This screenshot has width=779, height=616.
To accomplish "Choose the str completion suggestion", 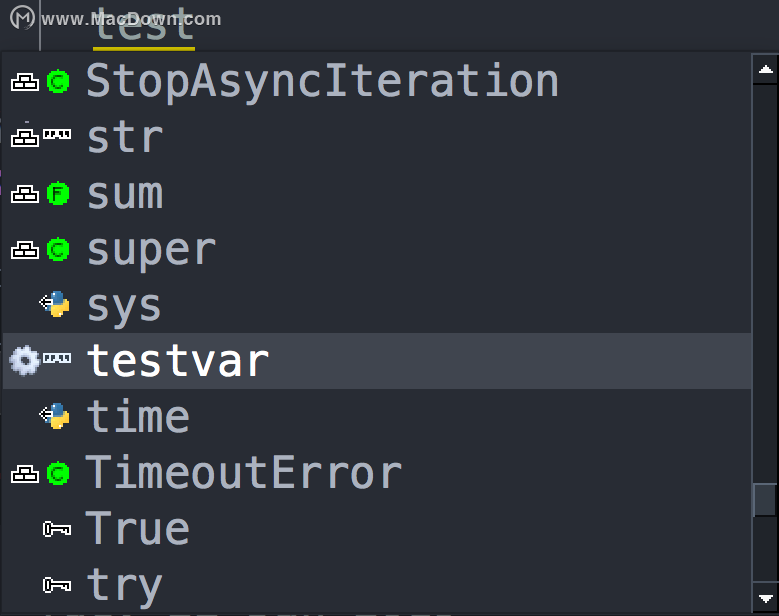I will (x=377, y=137).
